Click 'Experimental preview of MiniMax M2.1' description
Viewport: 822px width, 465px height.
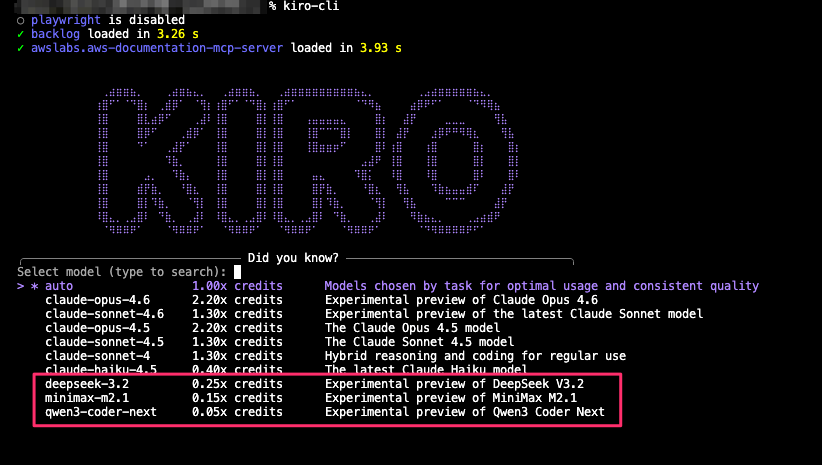point(451,398)
